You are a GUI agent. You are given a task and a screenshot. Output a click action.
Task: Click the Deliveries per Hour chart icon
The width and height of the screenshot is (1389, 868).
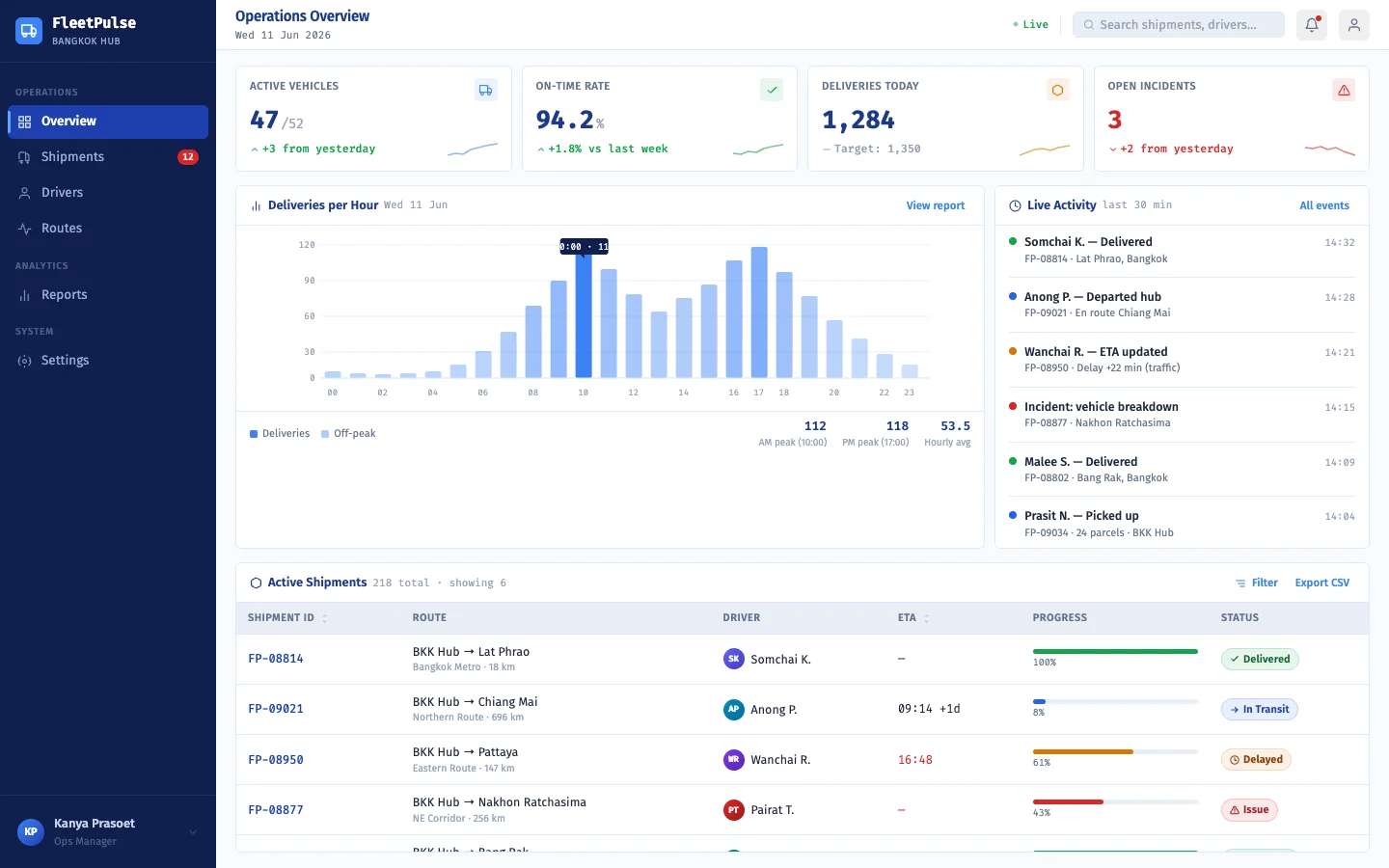(257, 205)
